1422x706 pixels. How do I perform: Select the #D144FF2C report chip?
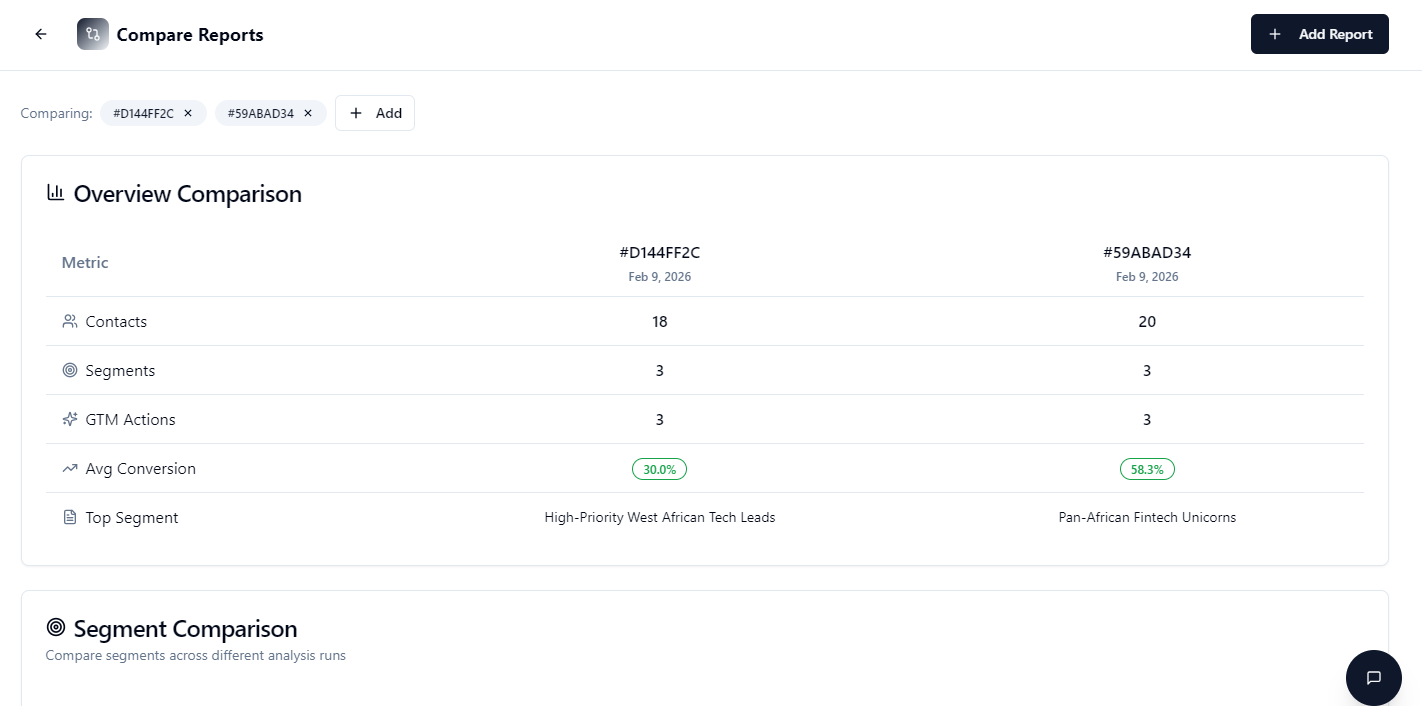[x=144, y=113]
